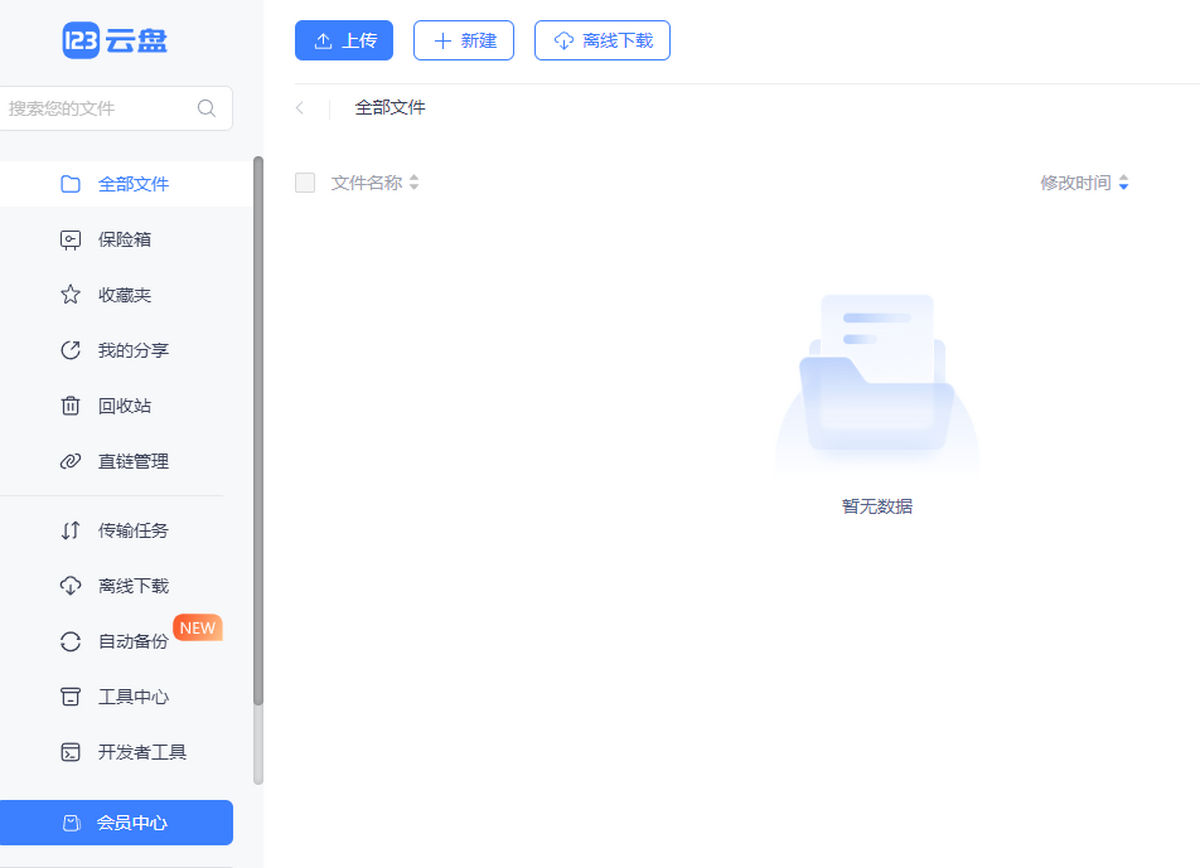This screenshot has width=1200, height=868.
Task: Click the search files input field
Action: click(110, 108)
